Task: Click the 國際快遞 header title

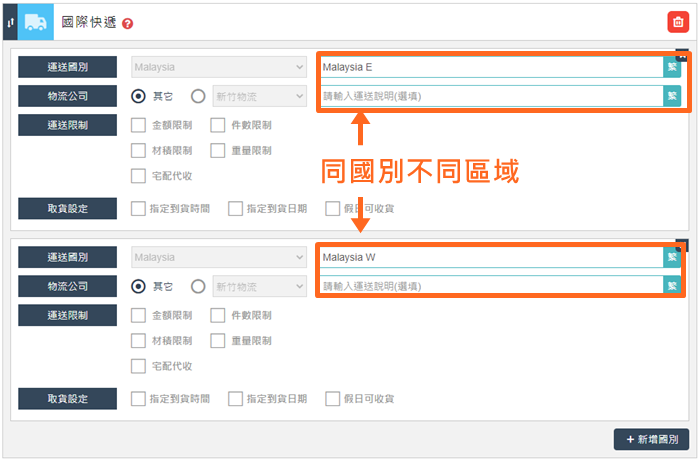Action: point(88,22)
